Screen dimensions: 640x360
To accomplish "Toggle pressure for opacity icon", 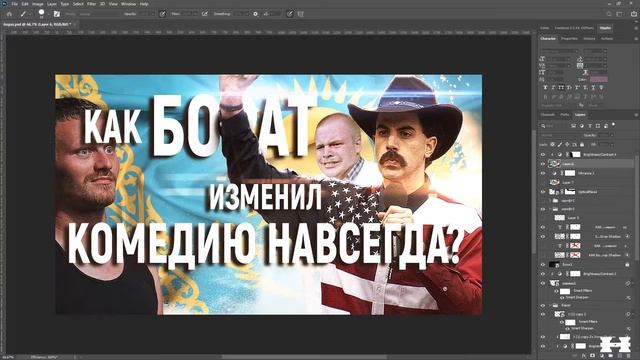I will pyautogui.click(x=162, y=14).
